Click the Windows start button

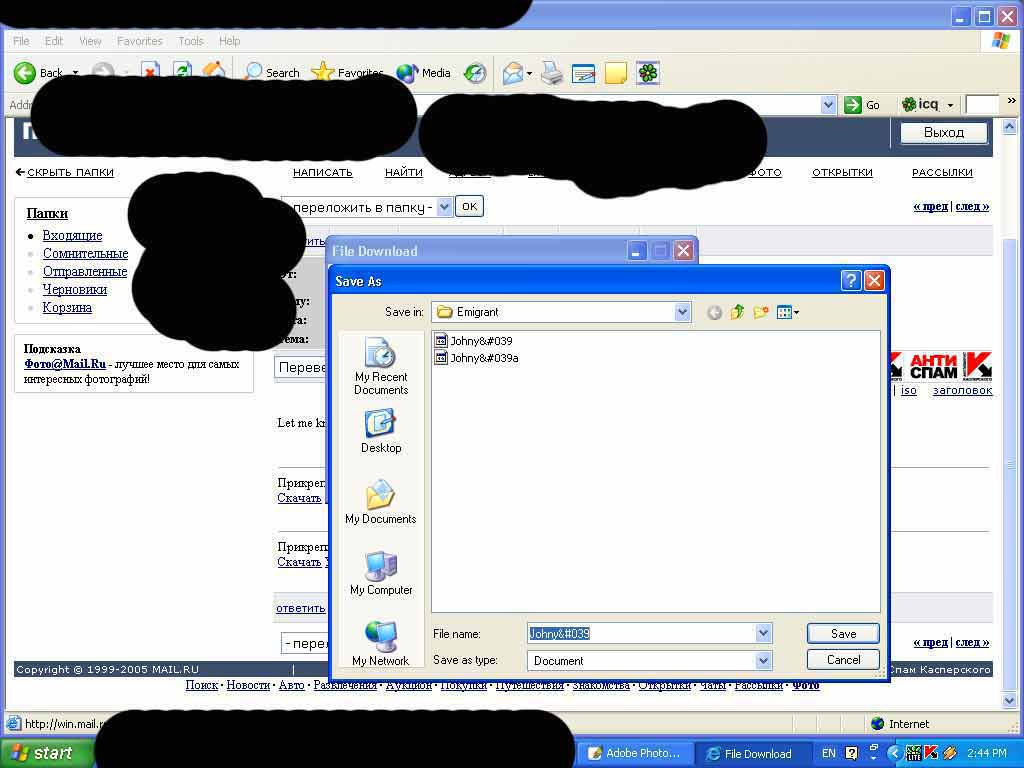coord(46,753)
